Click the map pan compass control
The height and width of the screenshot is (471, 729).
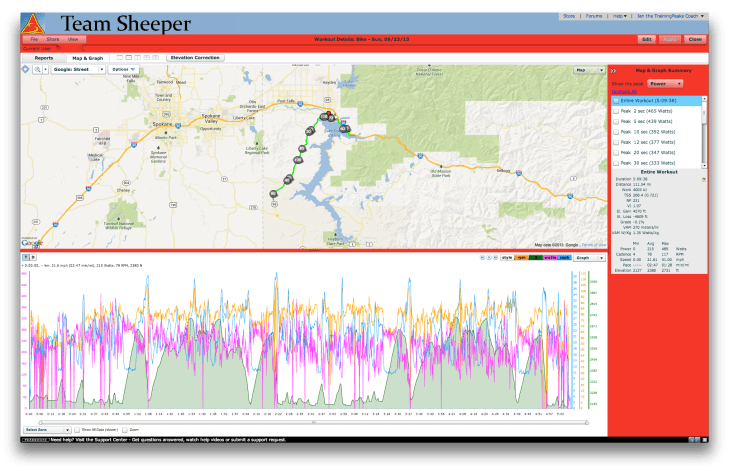tap(27, 70)
